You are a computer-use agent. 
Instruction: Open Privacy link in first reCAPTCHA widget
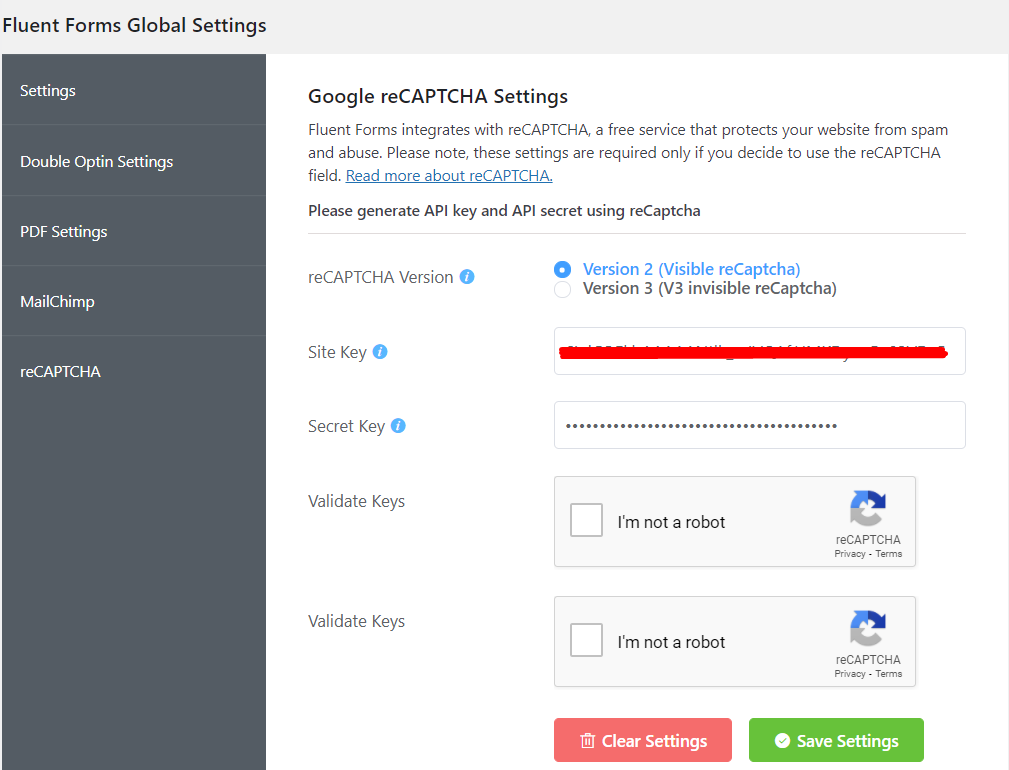(849, 554)
